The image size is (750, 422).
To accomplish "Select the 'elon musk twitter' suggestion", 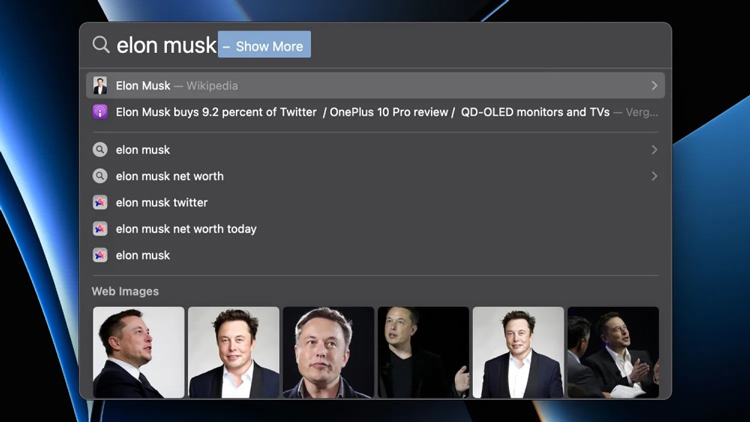I will coord(375,202).
